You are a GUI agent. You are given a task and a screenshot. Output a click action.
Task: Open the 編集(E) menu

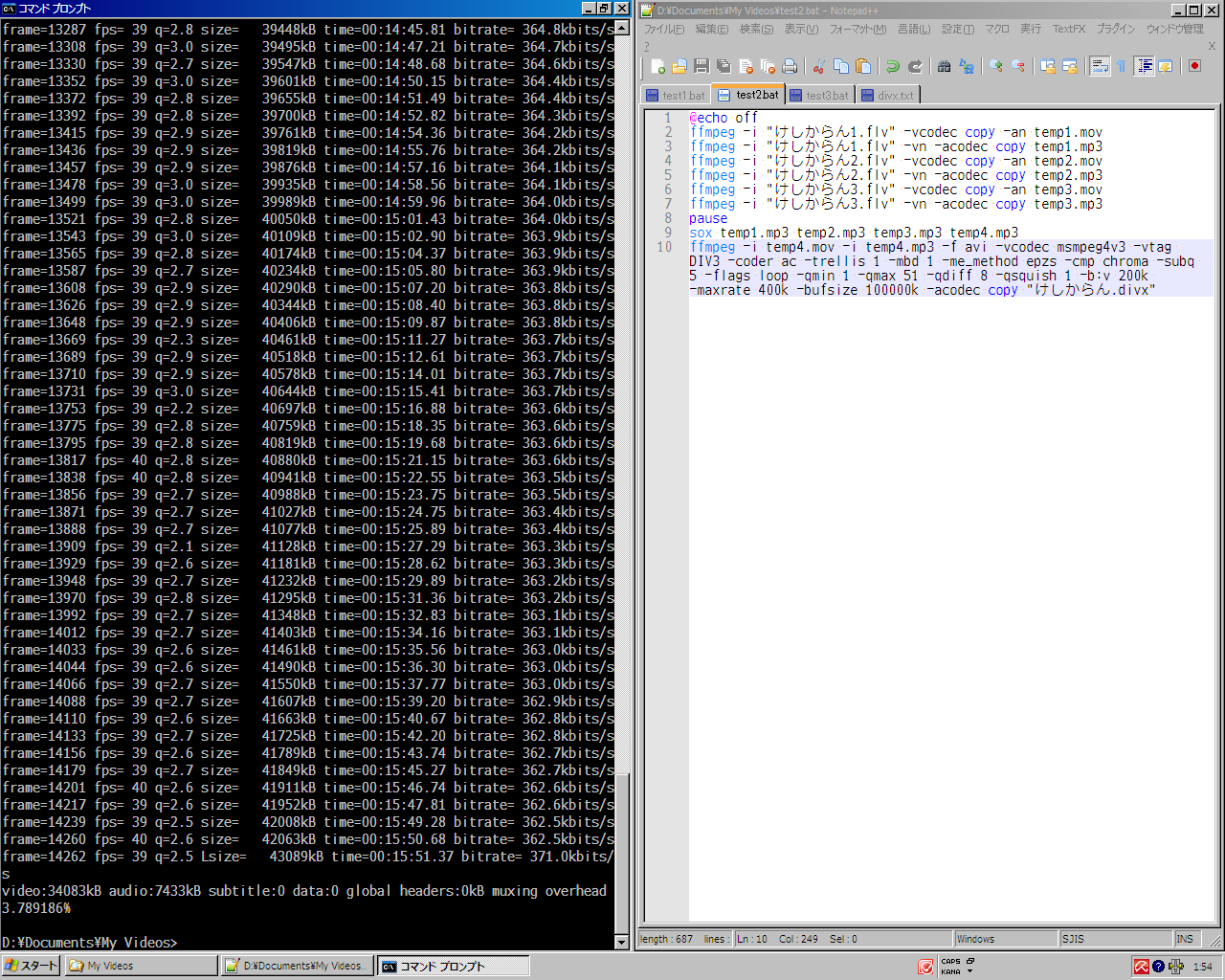[x=711, y=29]
